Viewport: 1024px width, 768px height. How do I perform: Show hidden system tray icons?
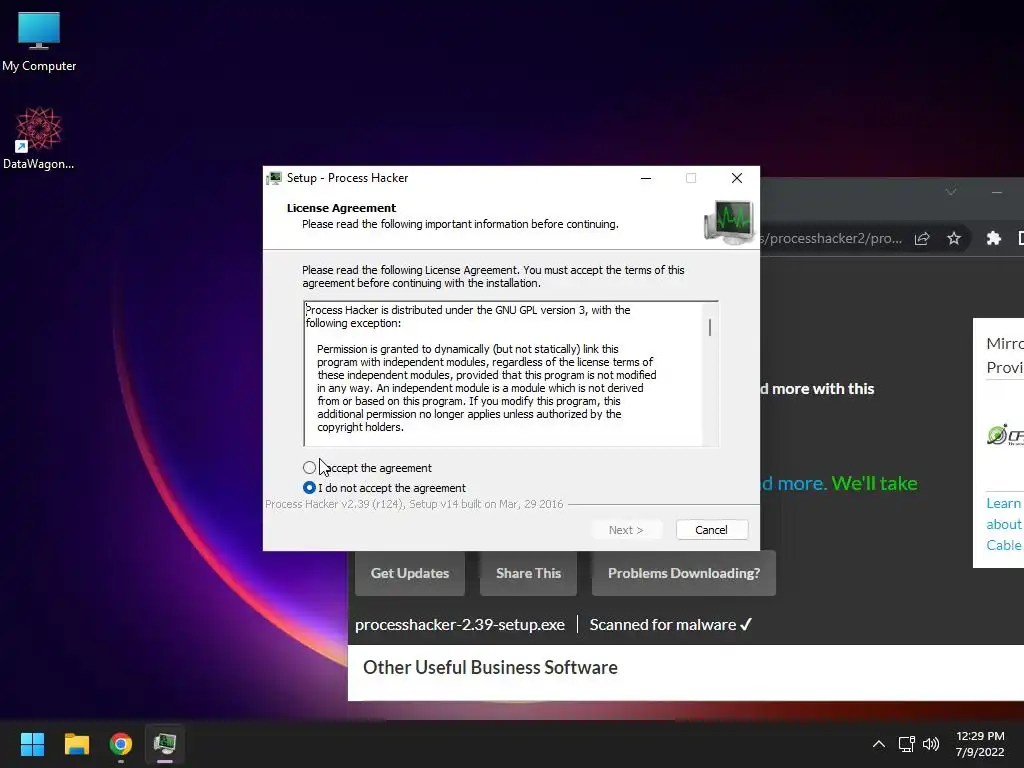878,744
